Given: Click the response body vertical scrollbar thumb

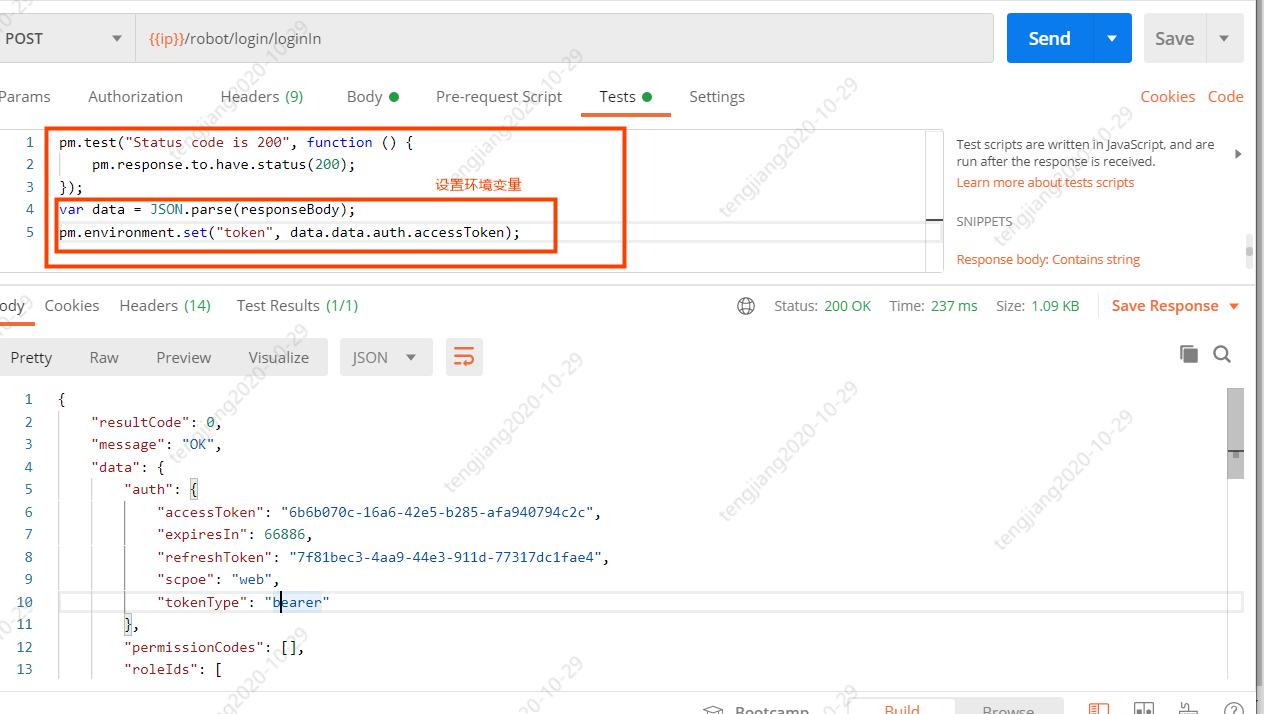Looking at the screenshot, I should [x=1236, y=434].
